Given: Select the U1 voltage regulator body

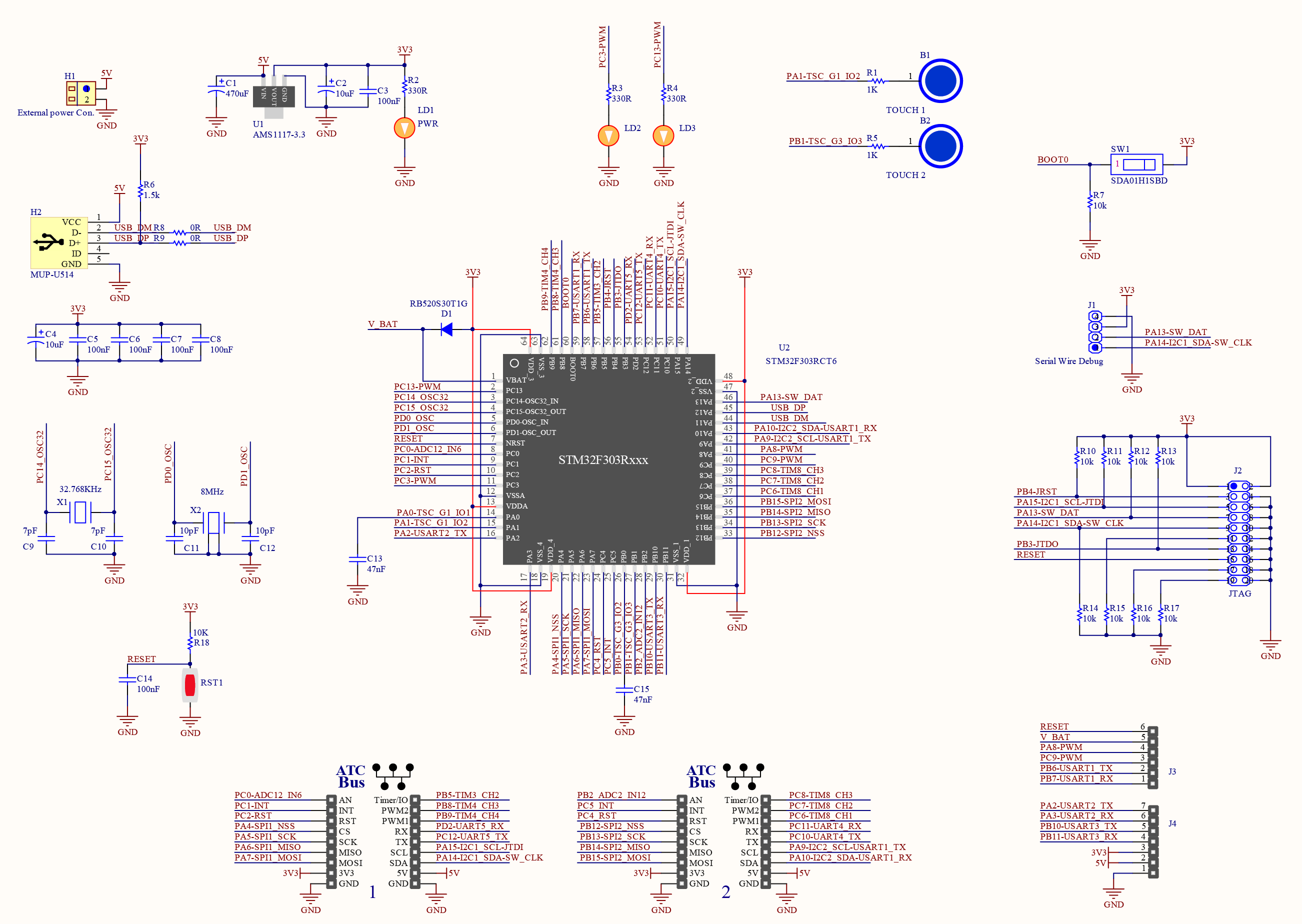Looking at the screenshot, I should point(273,96).
